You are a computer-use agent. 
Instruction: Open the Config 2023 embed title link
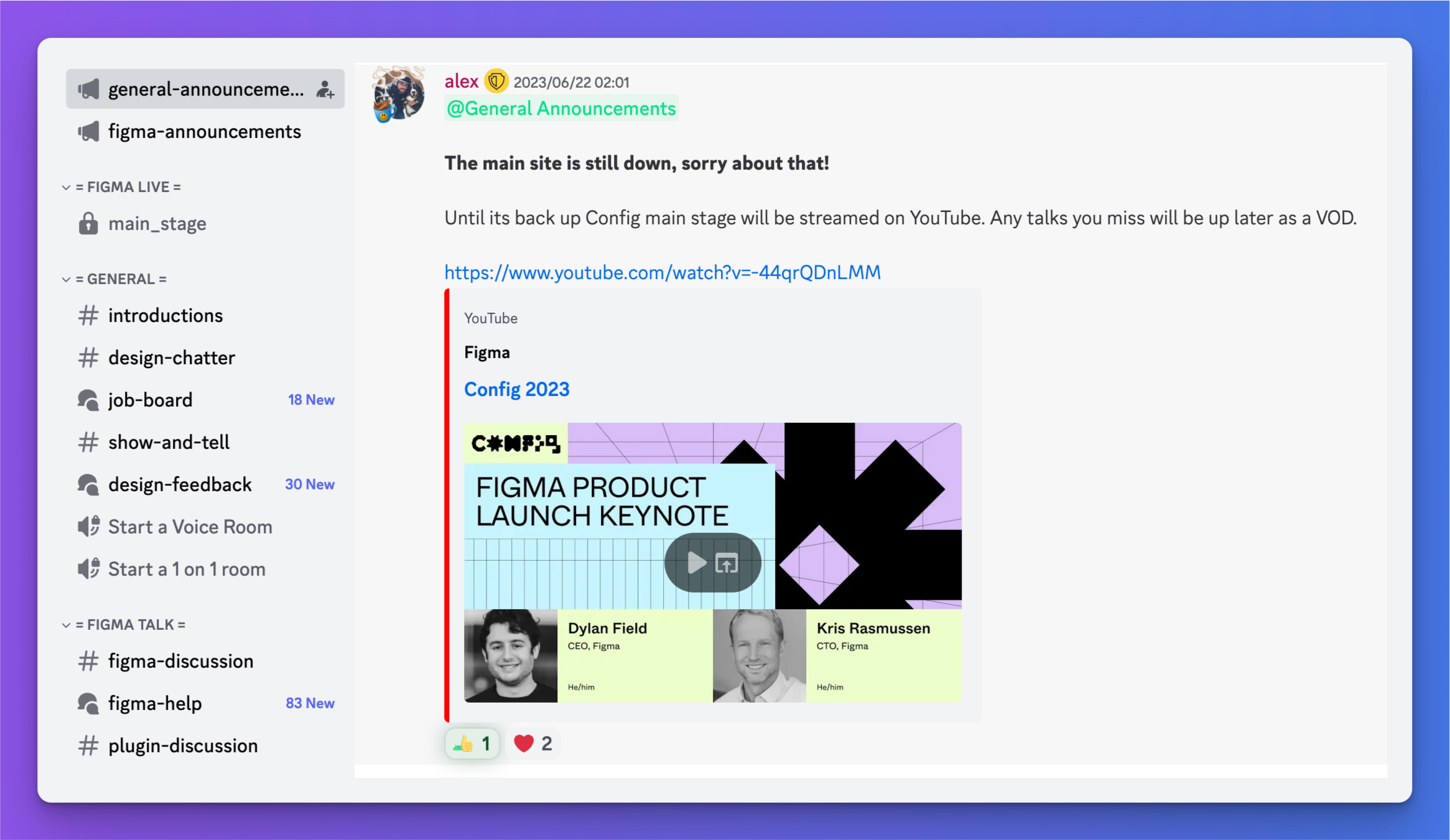click(x=517, y=389)
